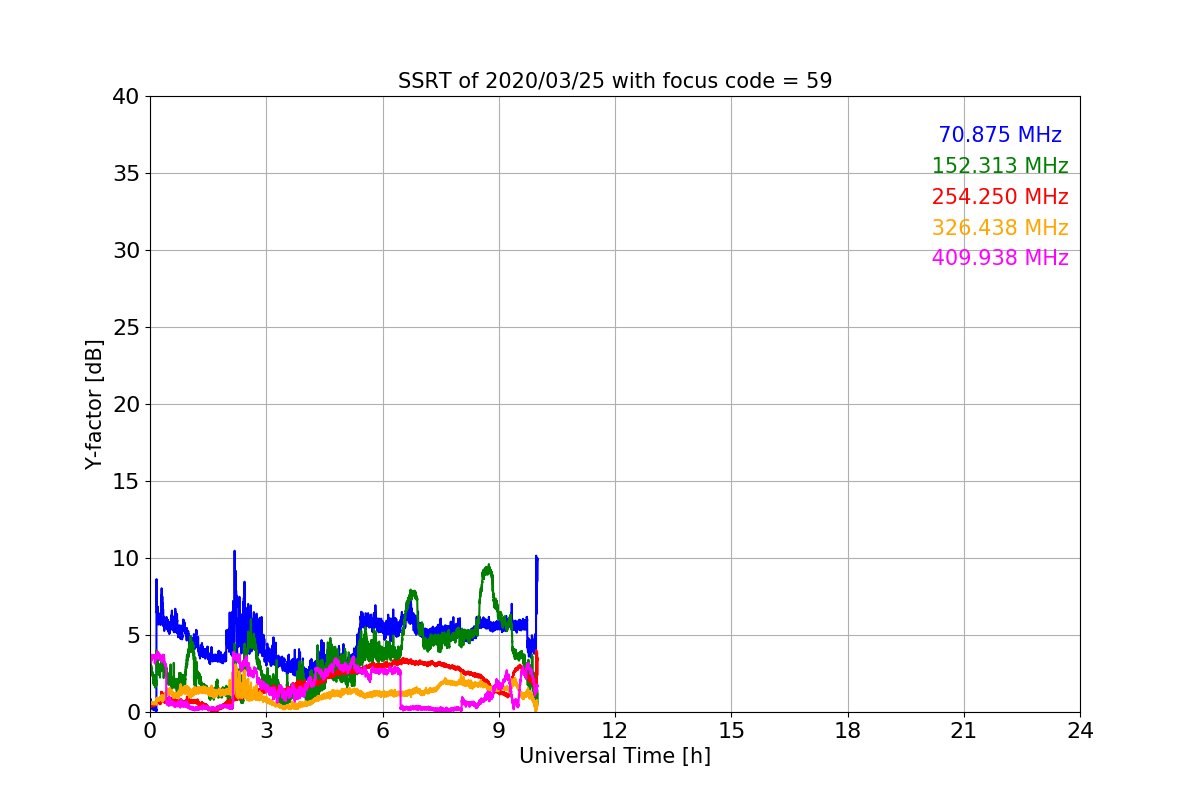
Task: Click the 409.938 MHz legend label
Action: (x=999, y=258)
